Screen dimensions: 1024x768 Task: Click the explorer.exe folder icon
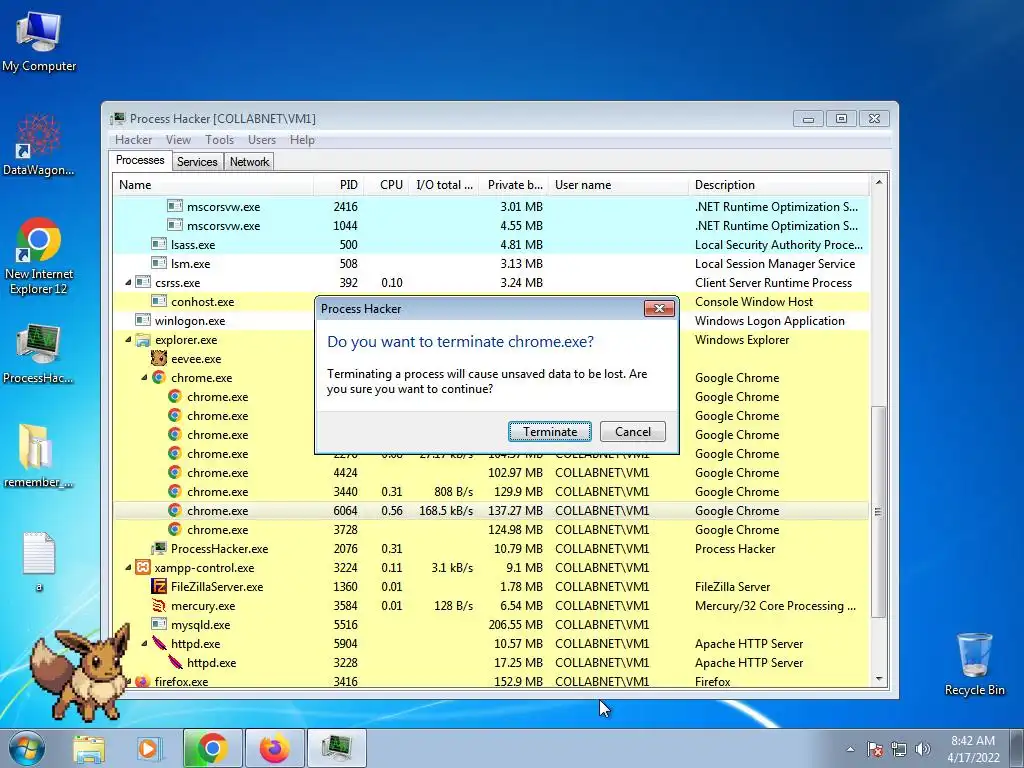[x=143, y=340]
